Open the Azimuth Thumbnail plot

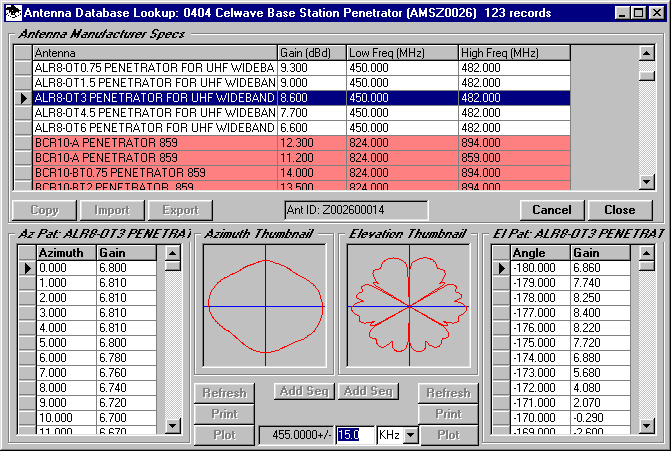coord(265,306)
